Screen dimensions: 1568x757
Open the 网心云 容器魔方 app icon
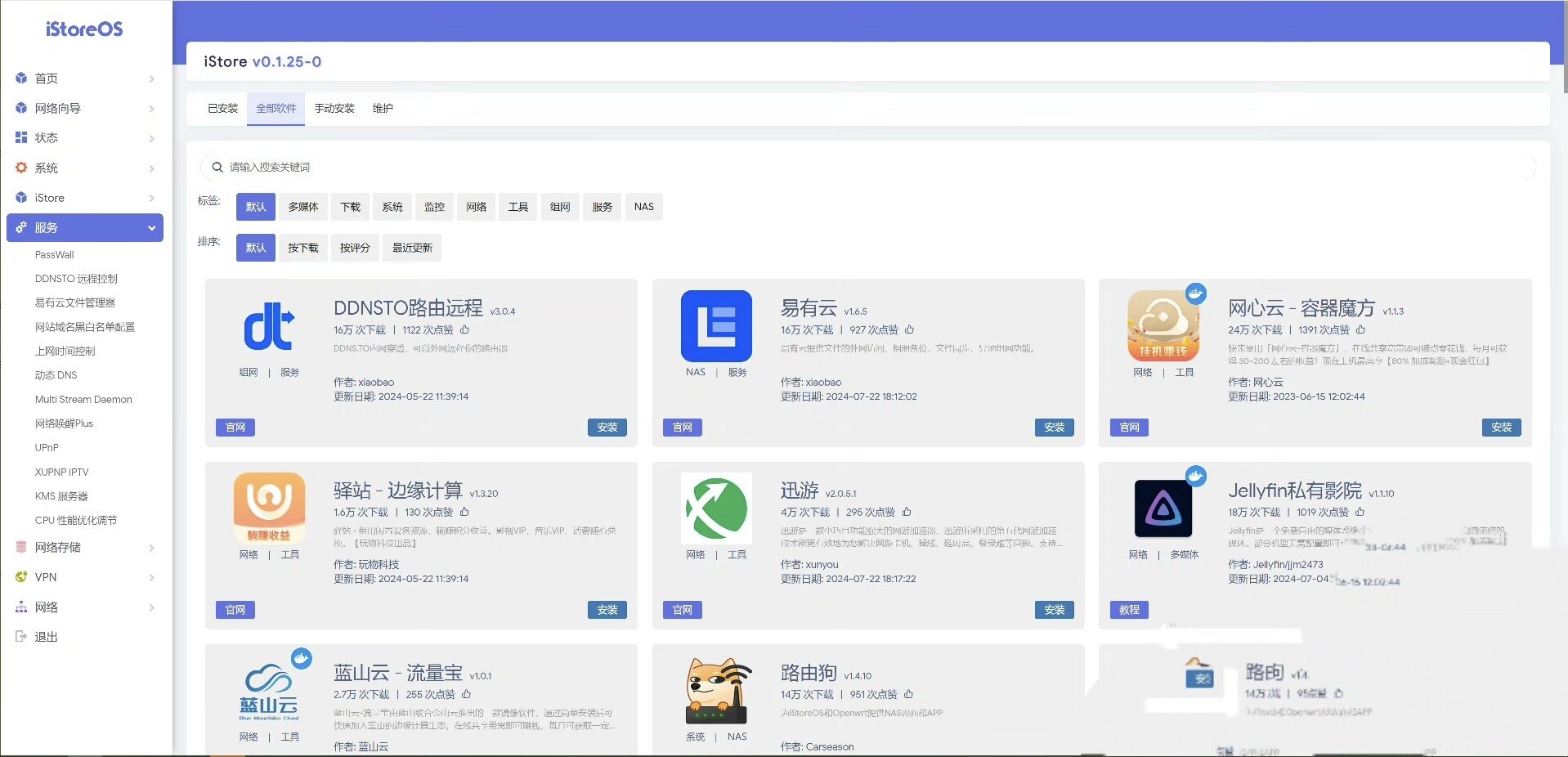pos(1163,325)
